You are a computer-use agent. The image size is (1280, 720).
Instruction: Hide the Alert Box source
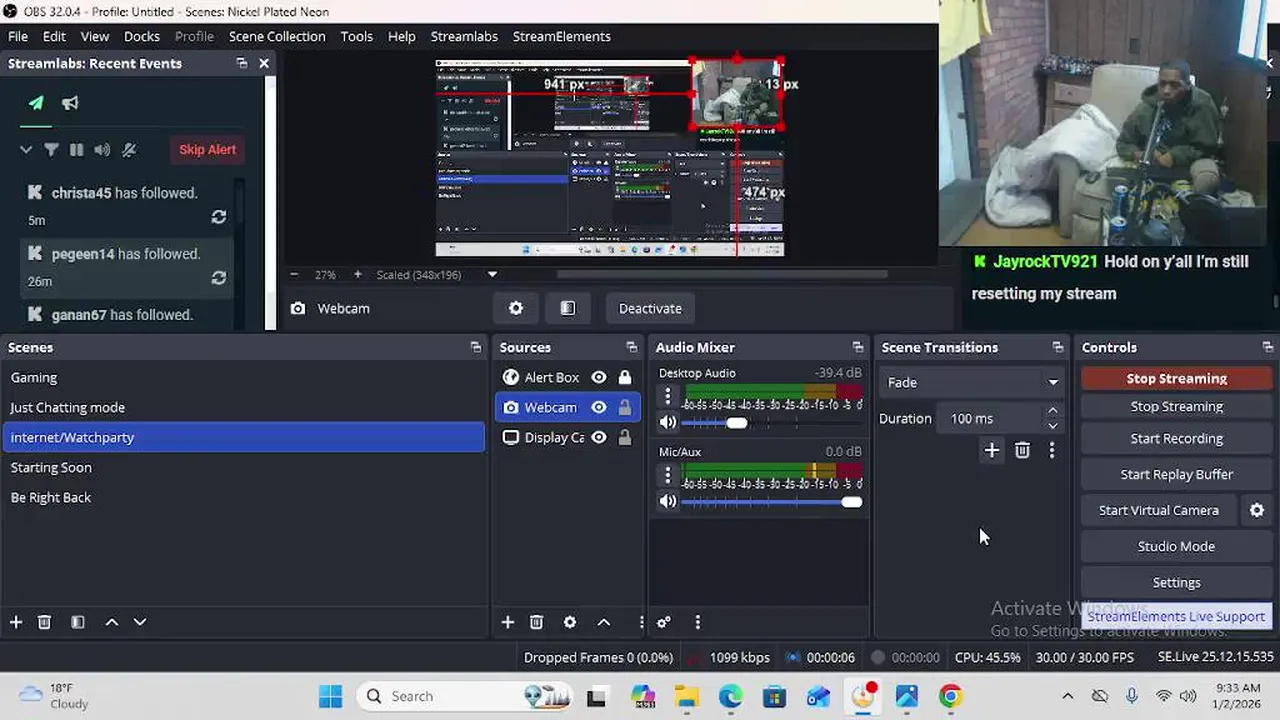coord(599,377)
